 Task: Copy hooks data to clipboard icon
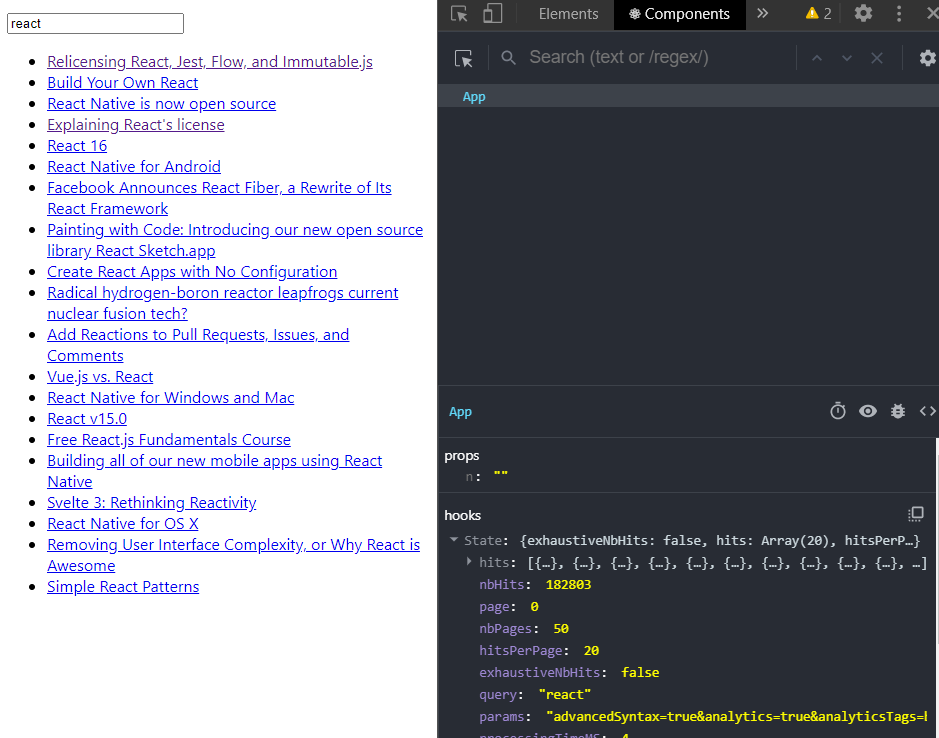point(916,514)
